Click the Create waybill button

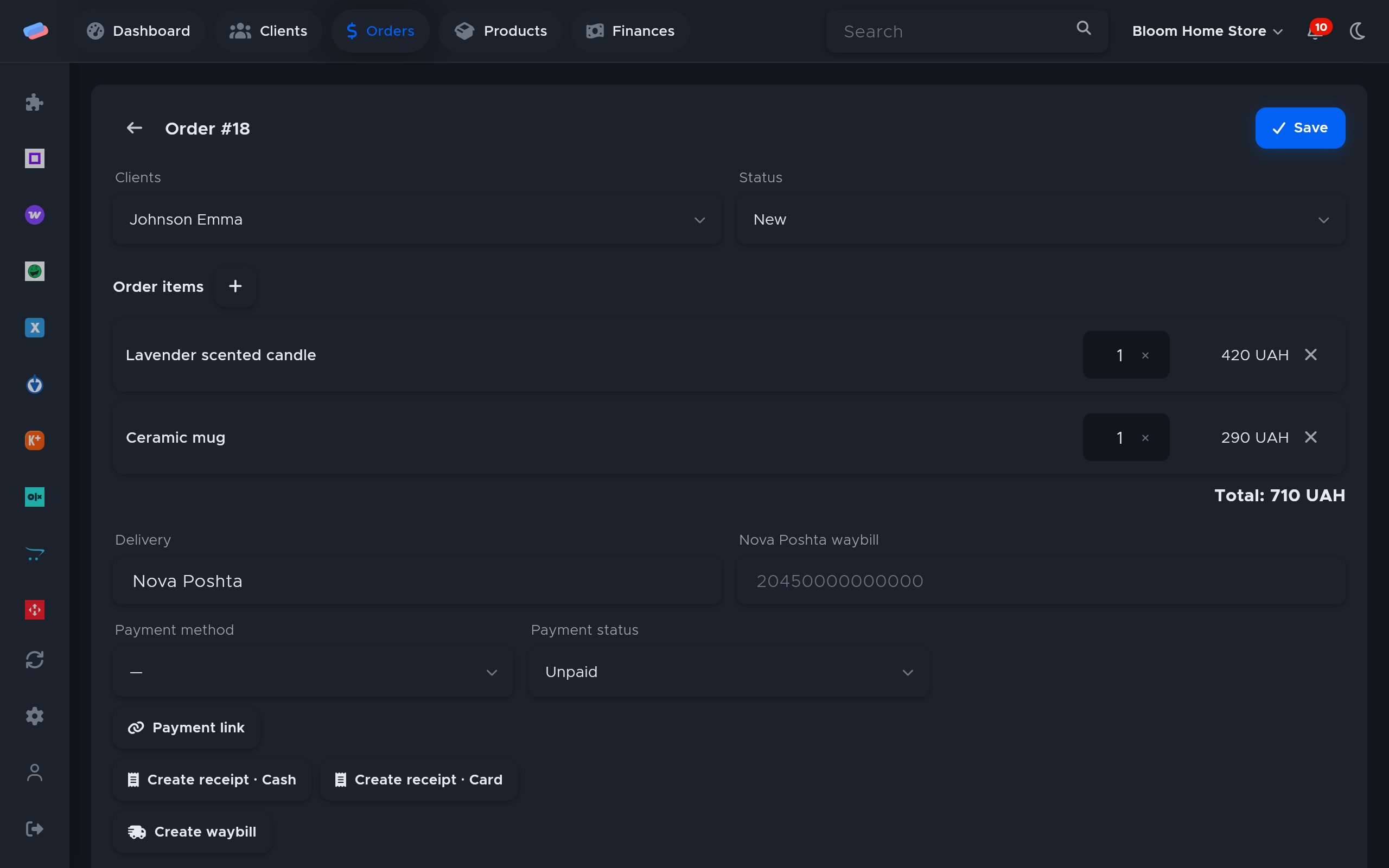coord(192,832)
